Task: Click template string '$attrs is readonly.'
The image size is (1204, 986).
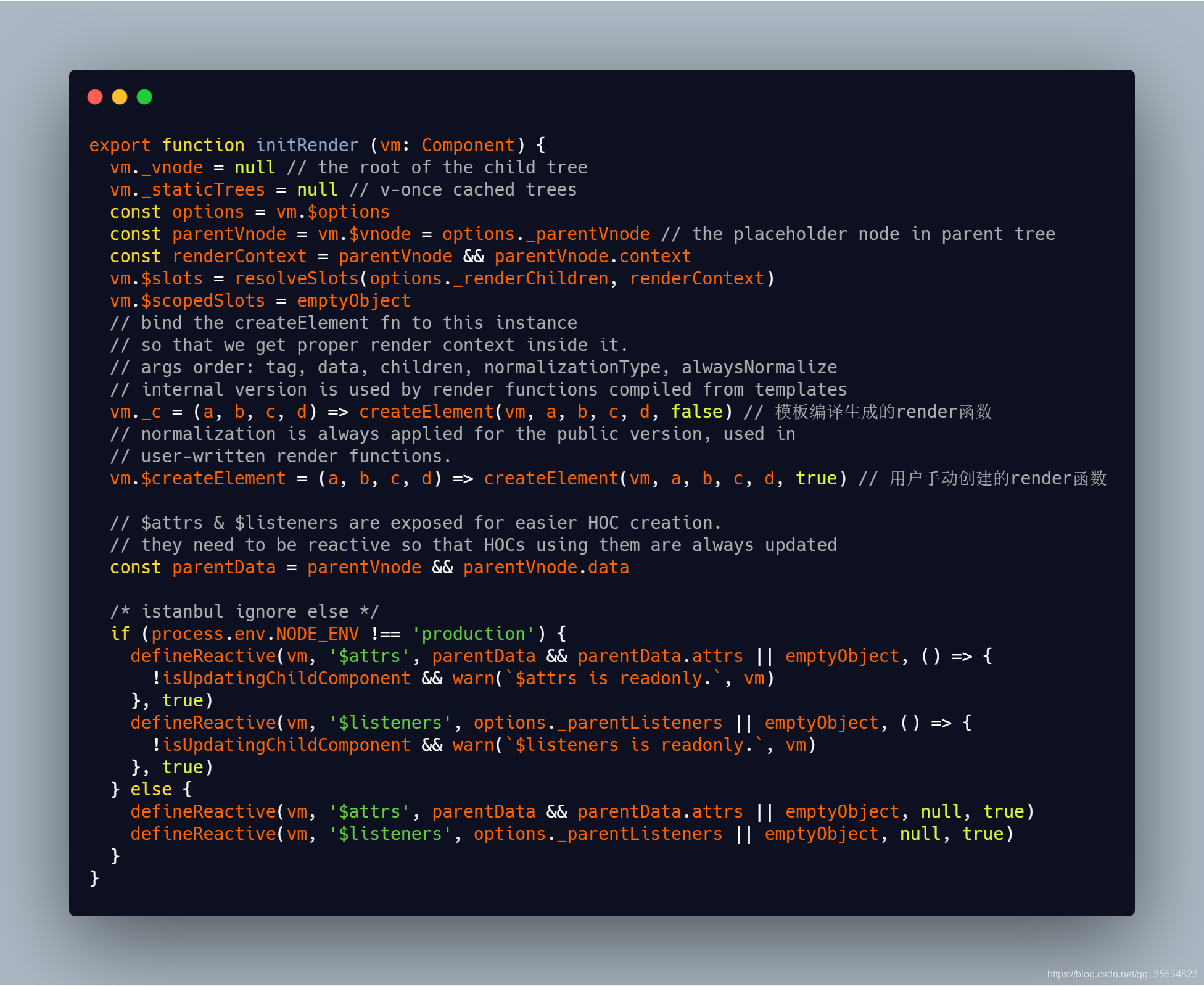Action: point(614,678)
